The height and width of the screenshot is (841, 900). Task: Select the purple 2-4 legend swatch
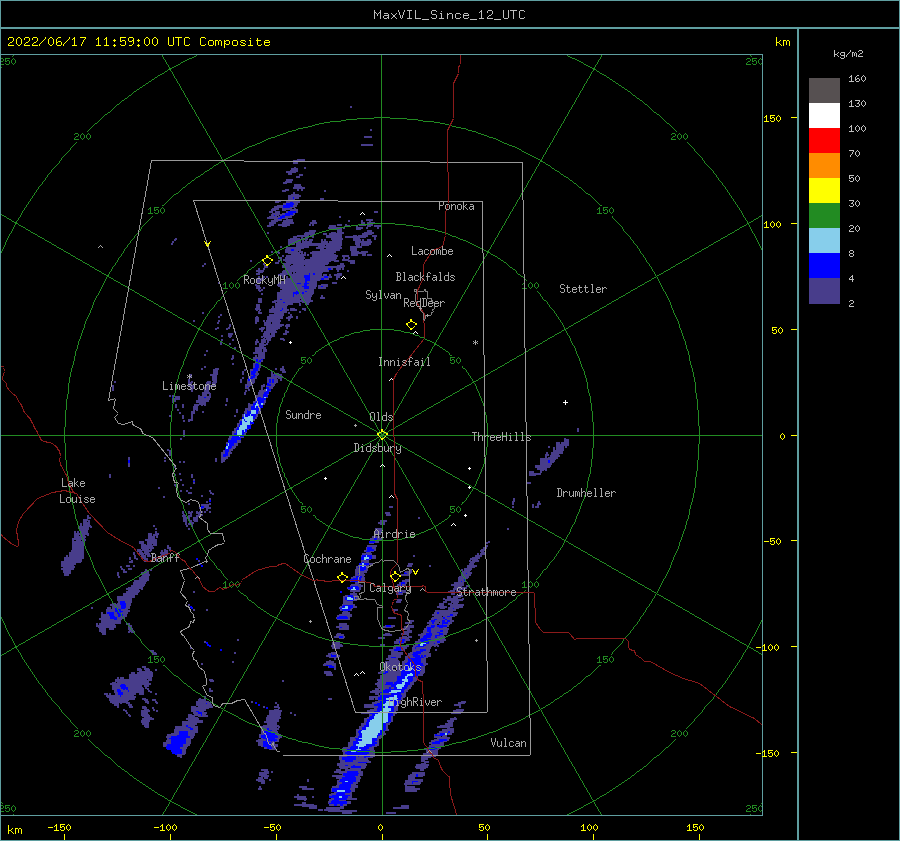pyautogui.click(x=824, y=290)
